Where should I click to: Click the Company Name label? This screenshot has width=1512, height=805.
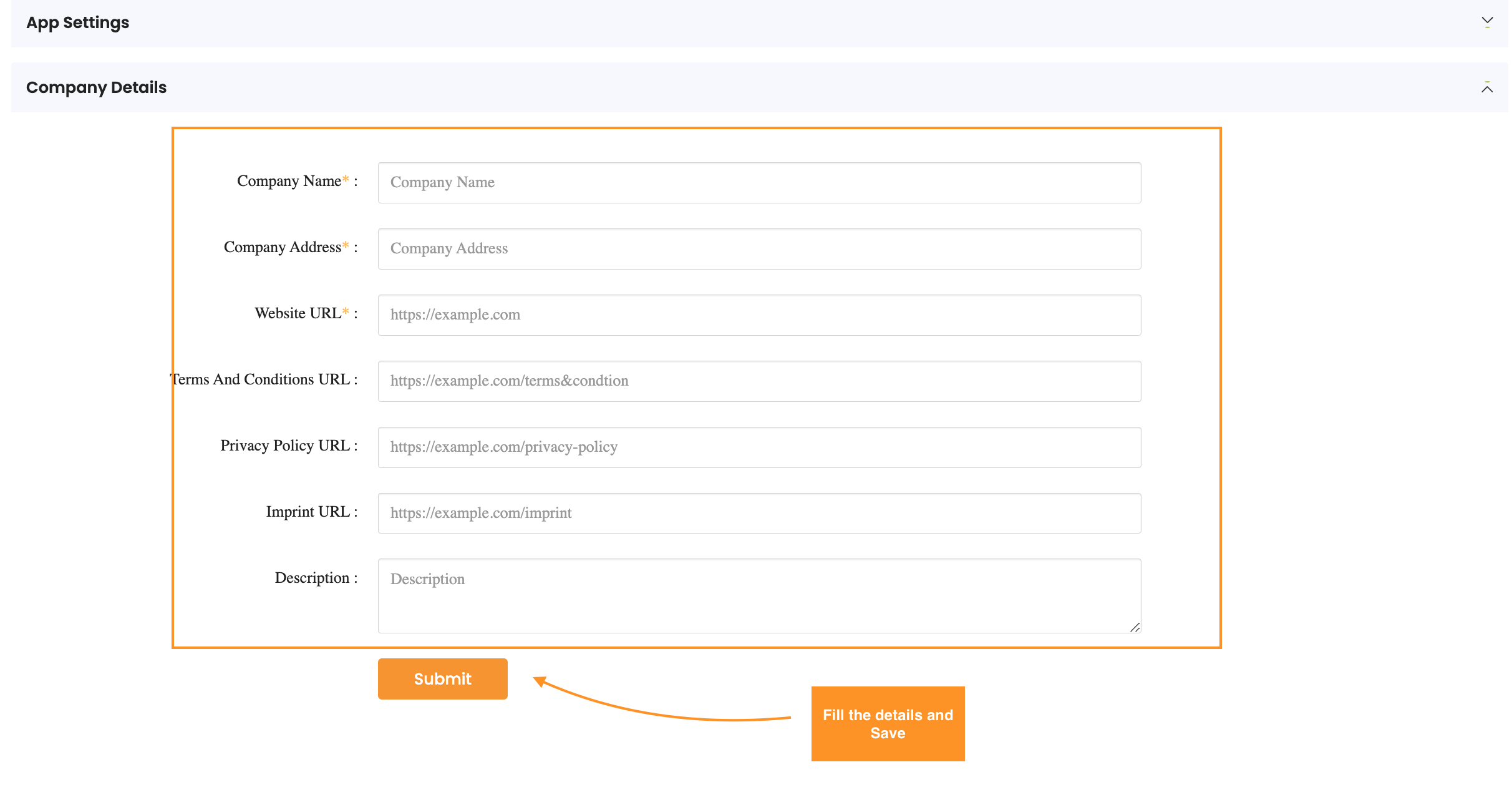[x=289, y=181]
